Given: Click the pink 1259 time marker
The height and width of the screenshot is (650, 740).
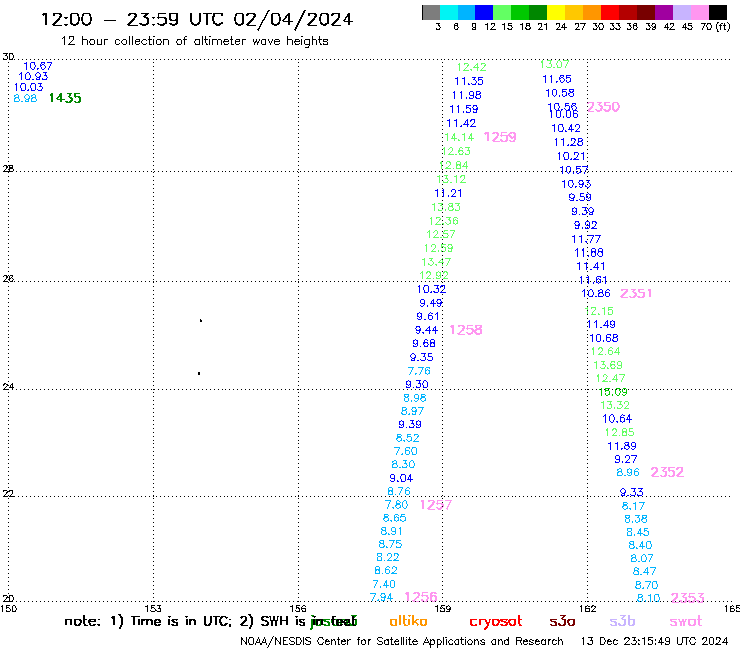Looking at the screenshot, I should click(500, 137).
